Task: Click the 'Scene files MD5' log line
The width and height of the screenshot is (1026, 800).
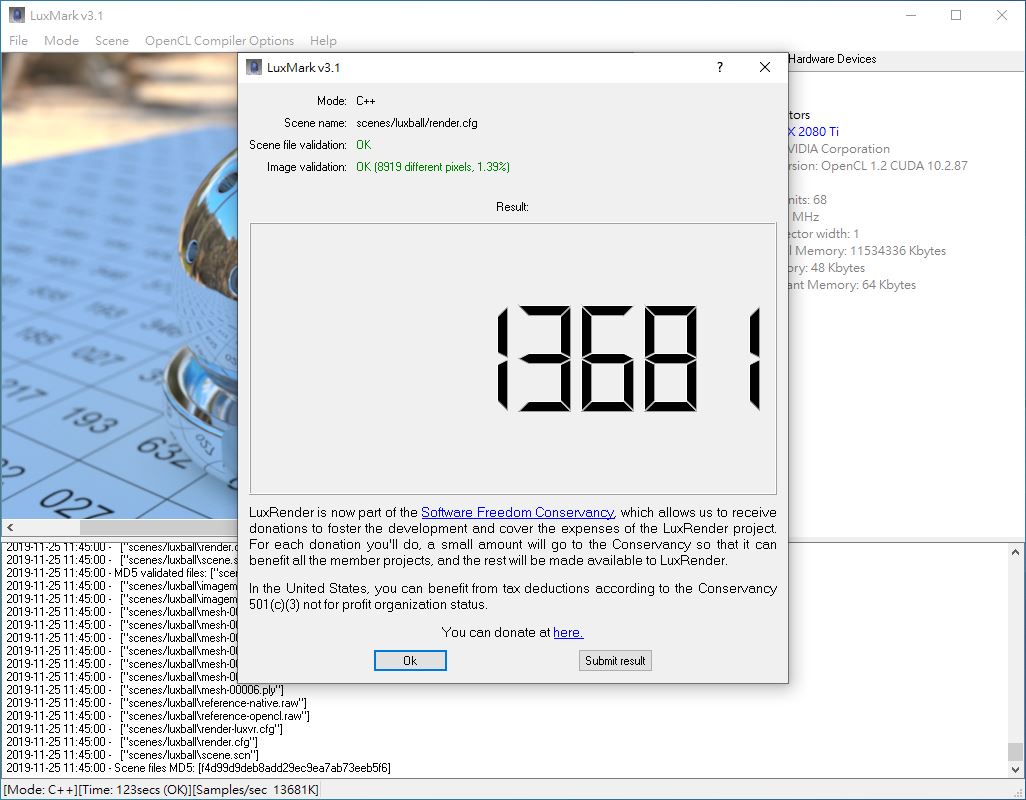Action: 198,768
